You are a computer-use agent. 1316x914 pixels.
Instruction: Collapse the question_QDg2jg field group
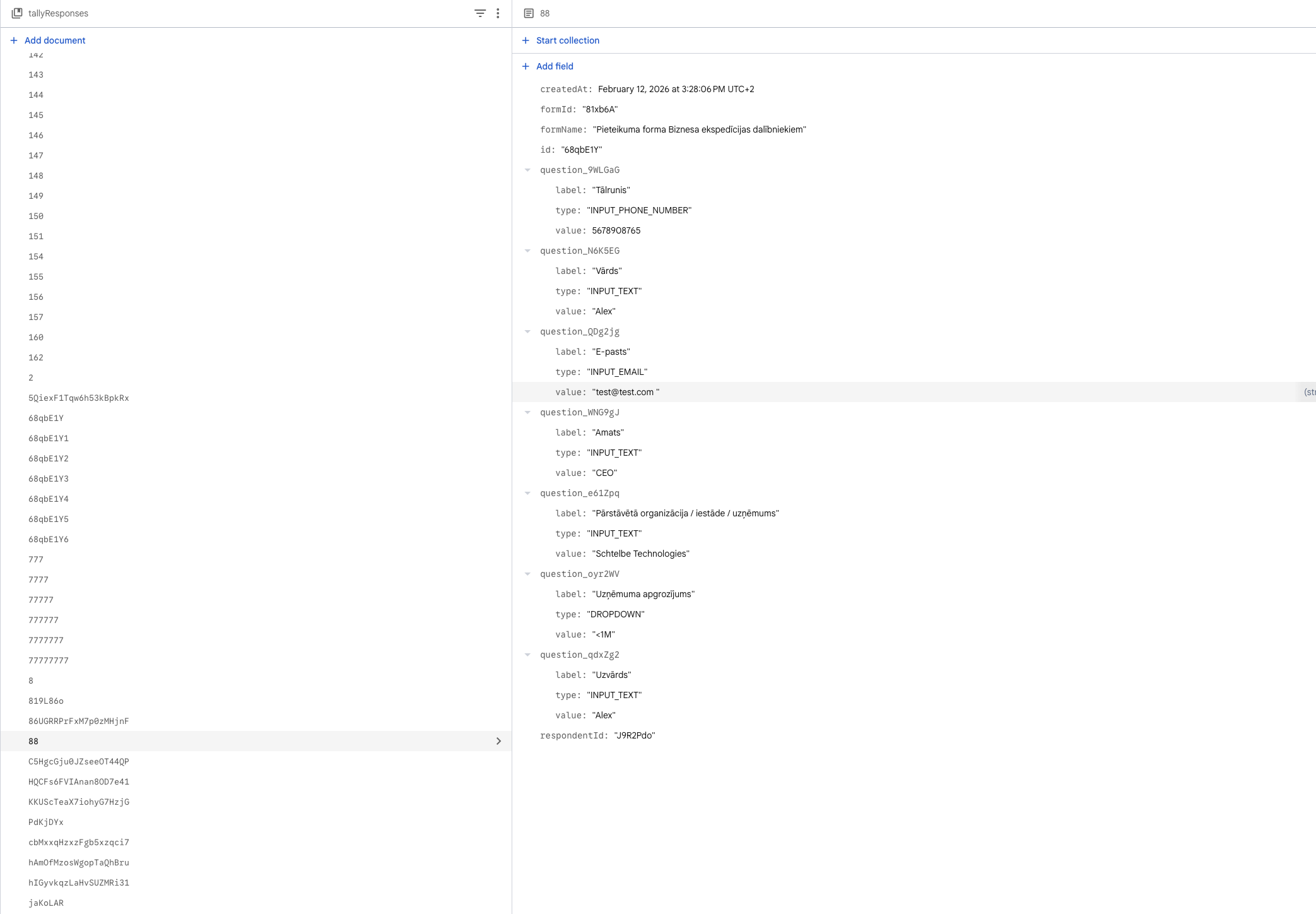pos(528,331)
